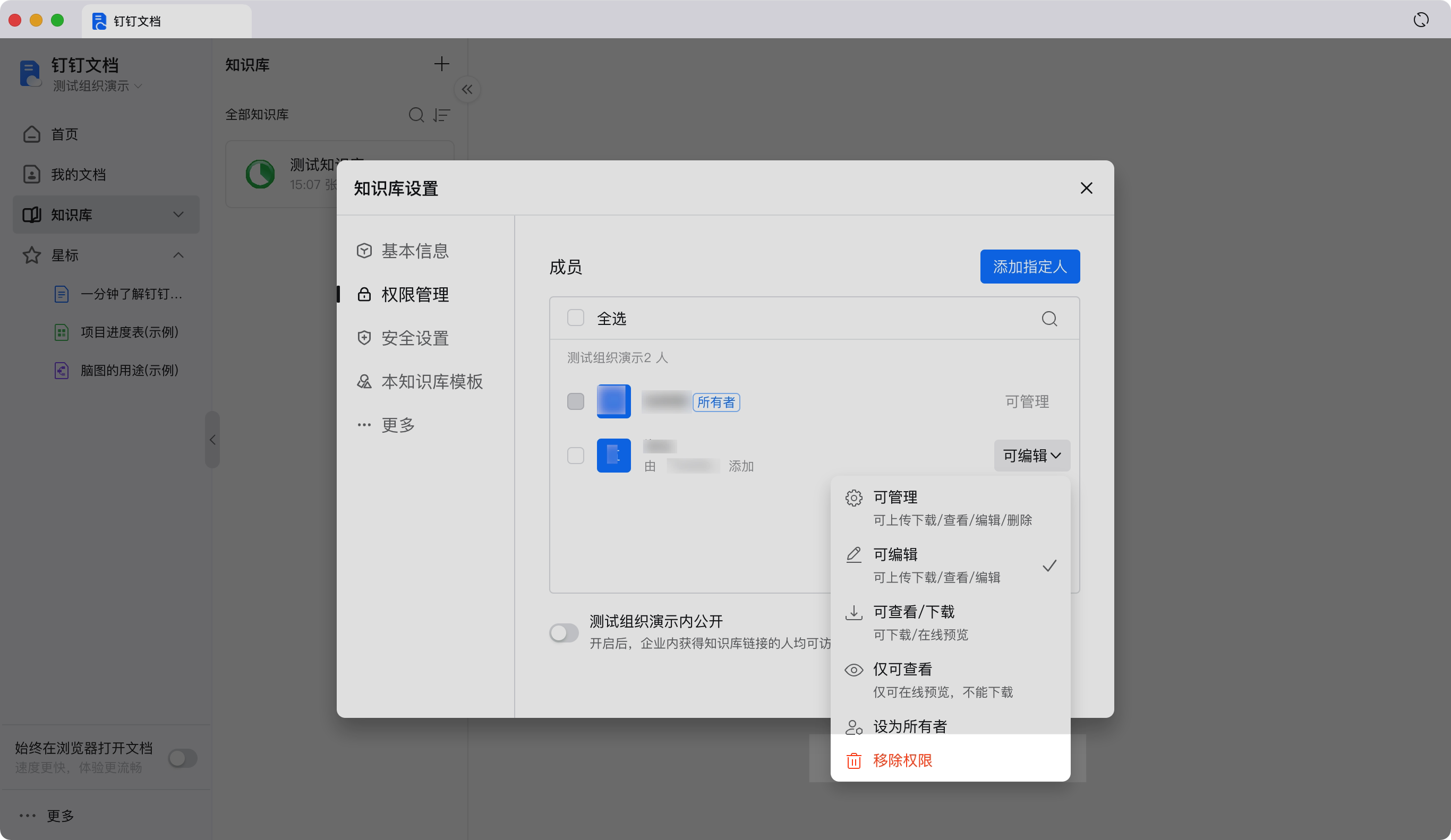
Task: Open the 可编辑 permission dropdown
Action: pos(1031,456)
